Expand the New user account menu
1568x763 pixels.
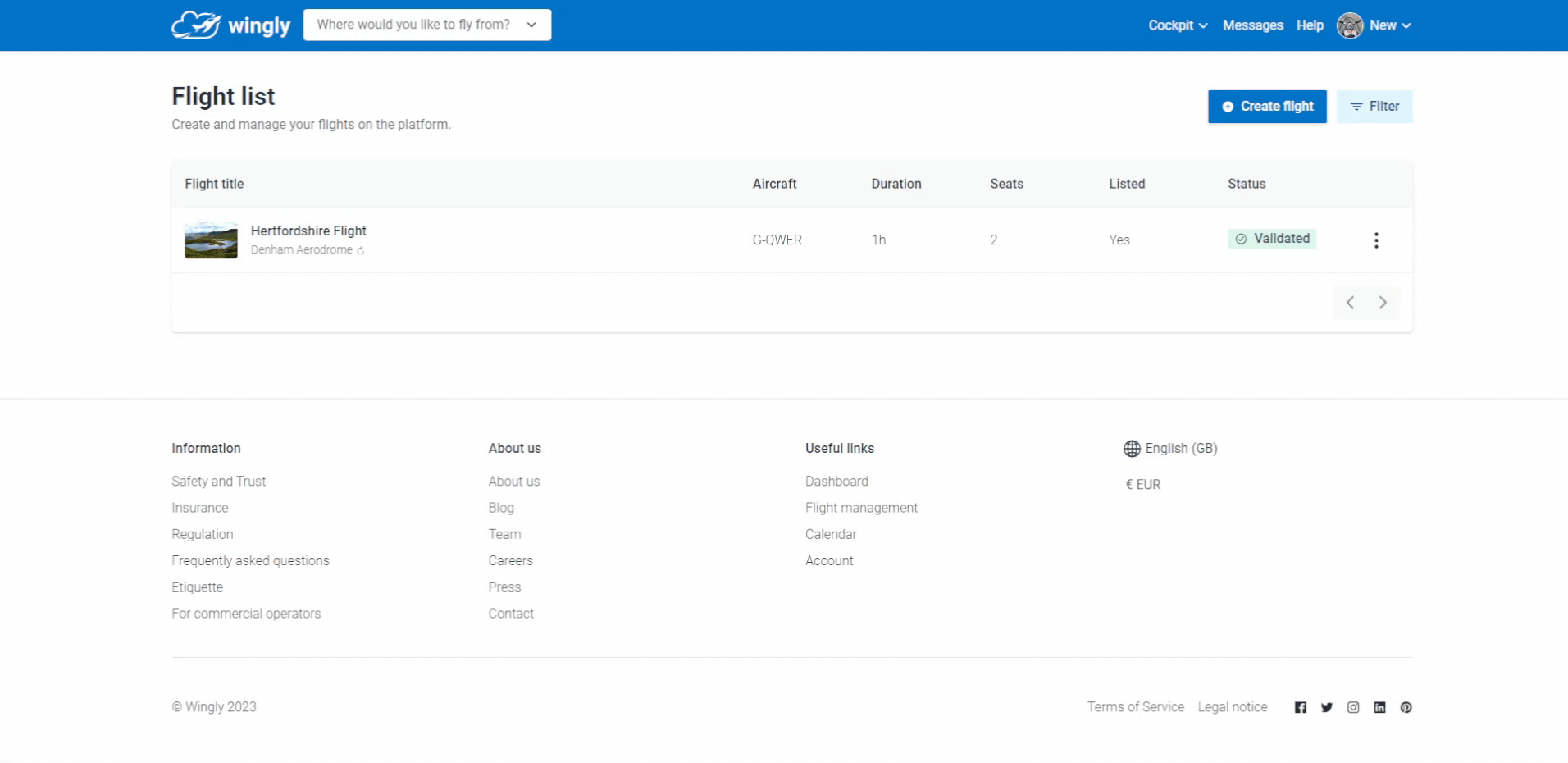1390,25
